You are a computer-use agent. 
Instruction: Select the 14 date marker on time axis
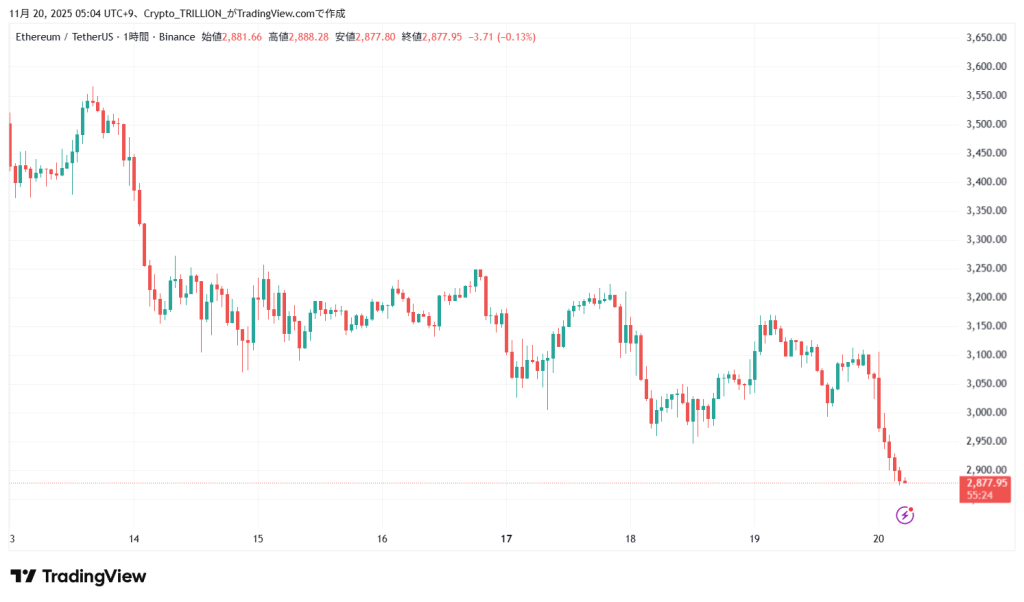134,539
